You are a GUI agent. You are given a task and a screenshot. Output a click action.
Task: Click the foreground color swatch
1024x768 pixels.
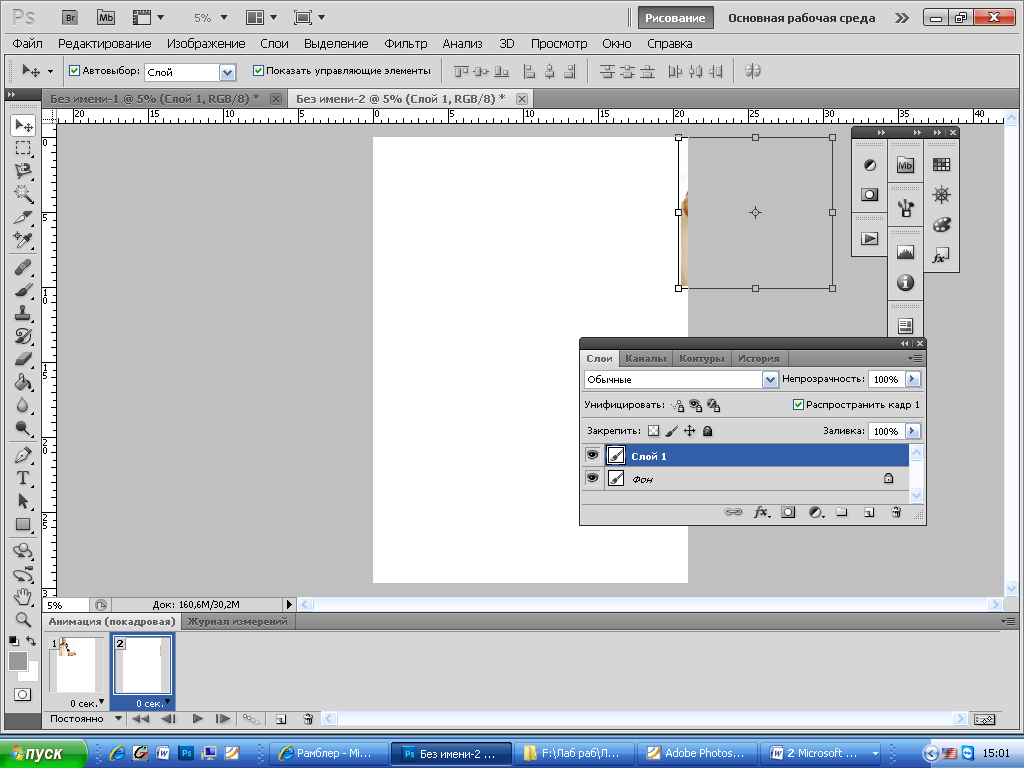18,661
